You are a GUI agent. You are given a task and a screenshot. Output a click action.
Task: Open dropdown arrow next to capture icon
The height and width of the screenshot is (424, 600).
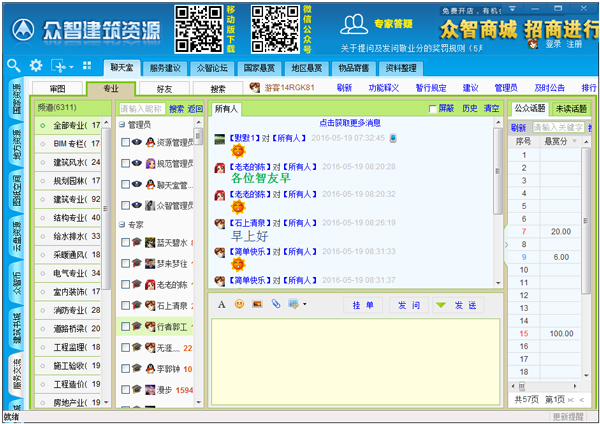click(72, 67)
